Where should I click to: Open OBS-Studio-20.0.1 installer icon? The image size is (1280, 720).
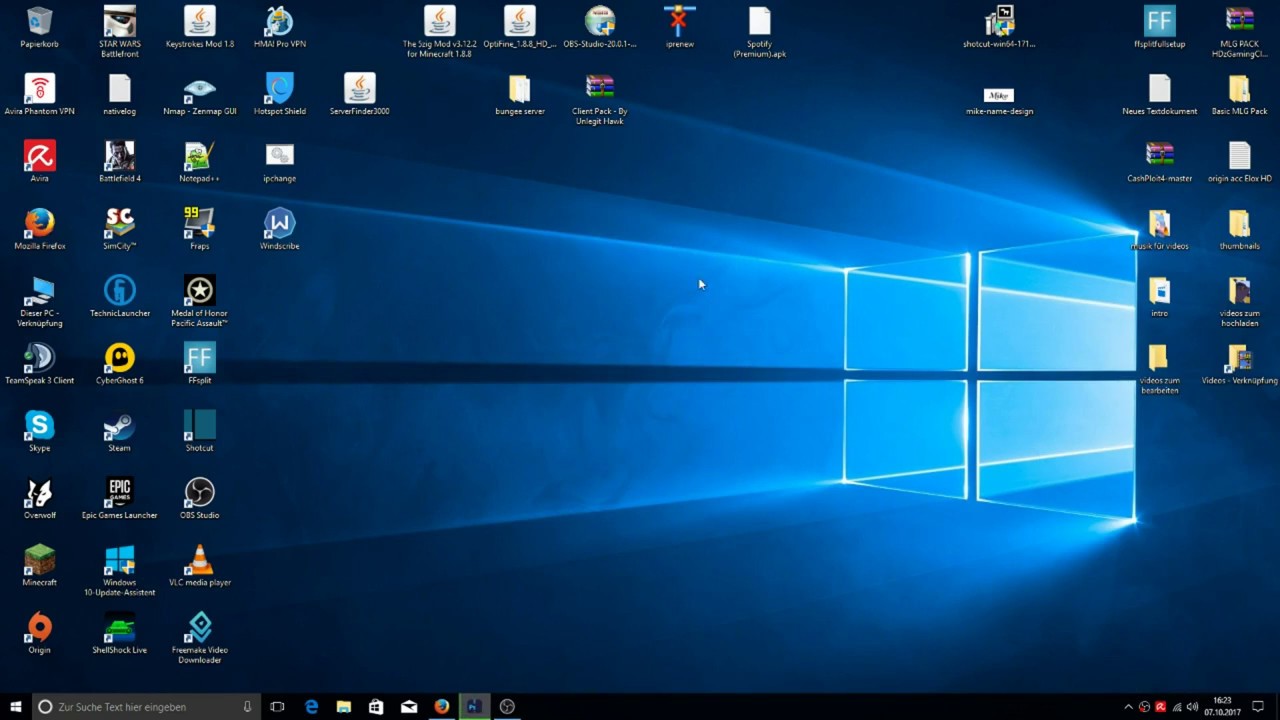[x=600, y=22]
